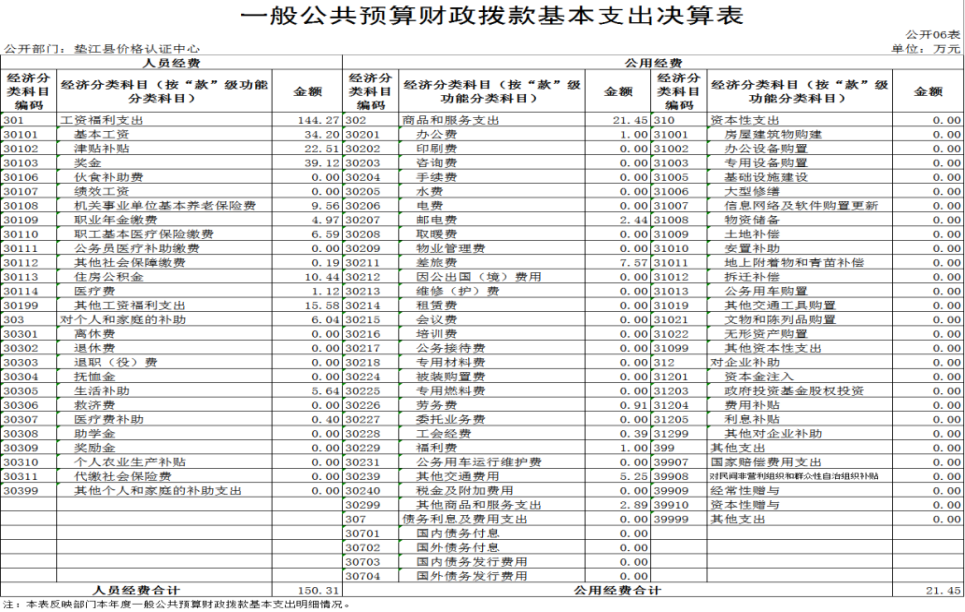Select the 公开06表 label
Image resolution: width=965 pixels, height=612 pixels.
tap(932, 35)
